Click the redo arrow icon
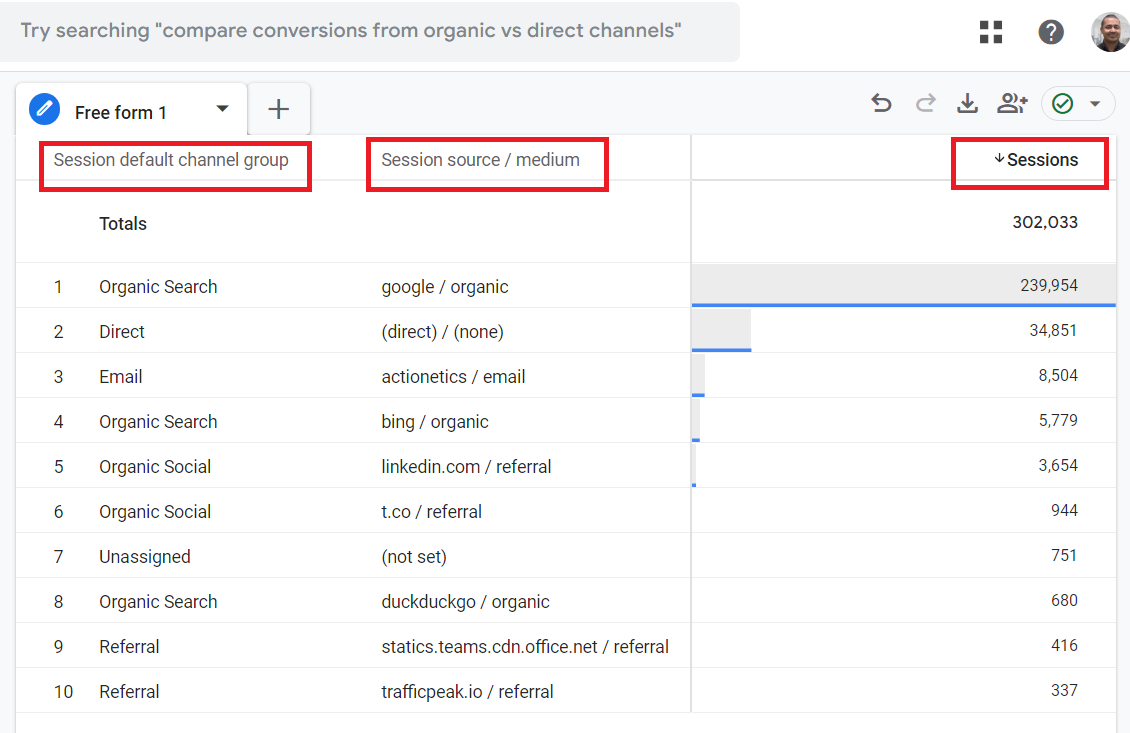The image size is (1130, 733). [926, 103]
